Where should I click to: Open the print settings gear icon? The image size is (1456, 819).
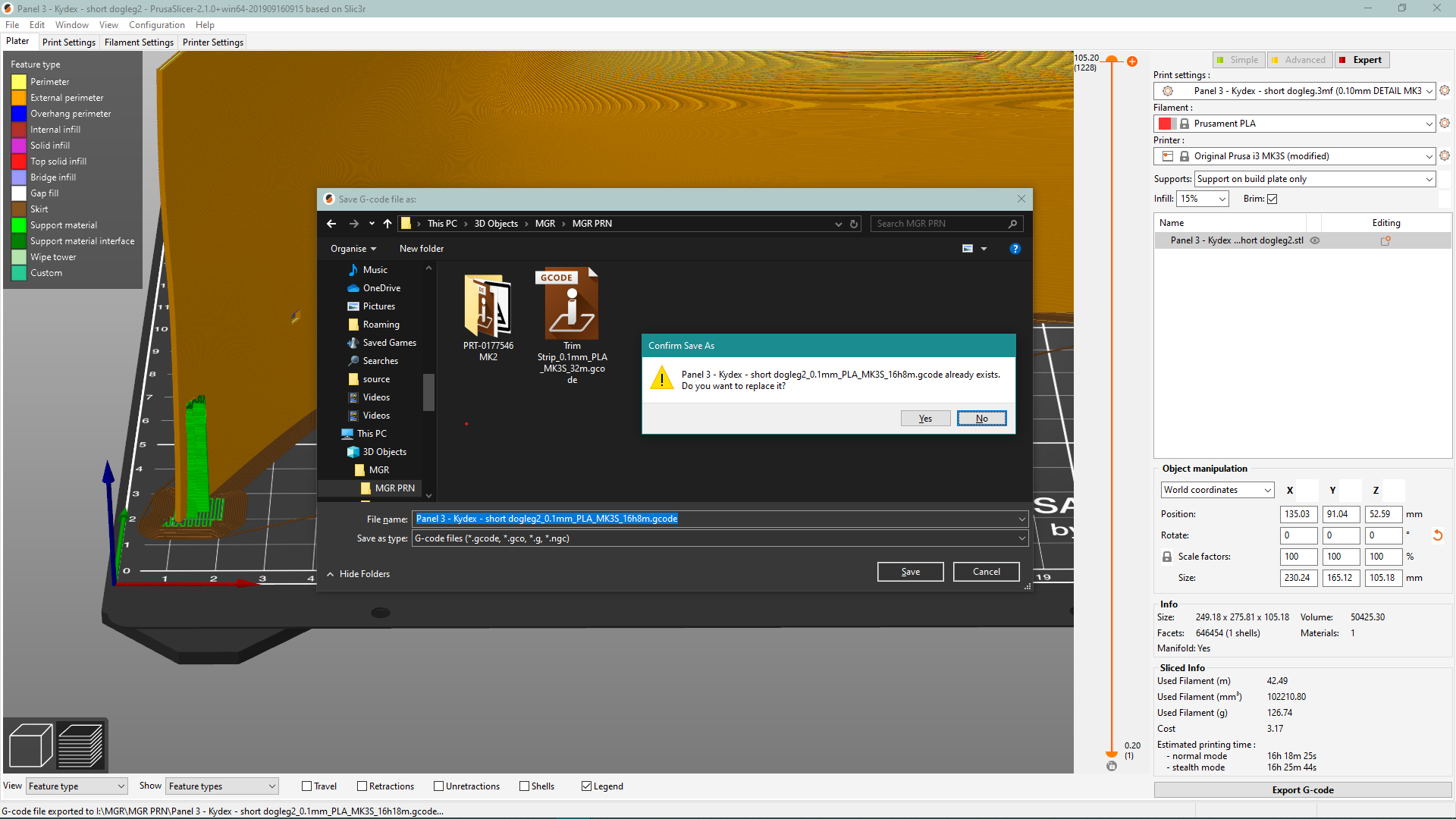(1444, 90)
